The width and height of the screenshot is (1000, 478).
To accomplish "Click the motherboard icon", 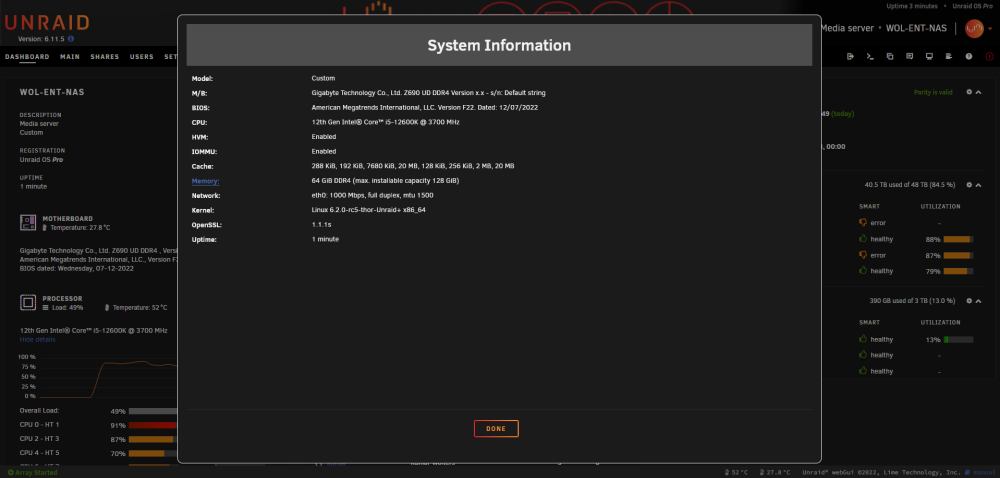I will [x=28, y=222].
